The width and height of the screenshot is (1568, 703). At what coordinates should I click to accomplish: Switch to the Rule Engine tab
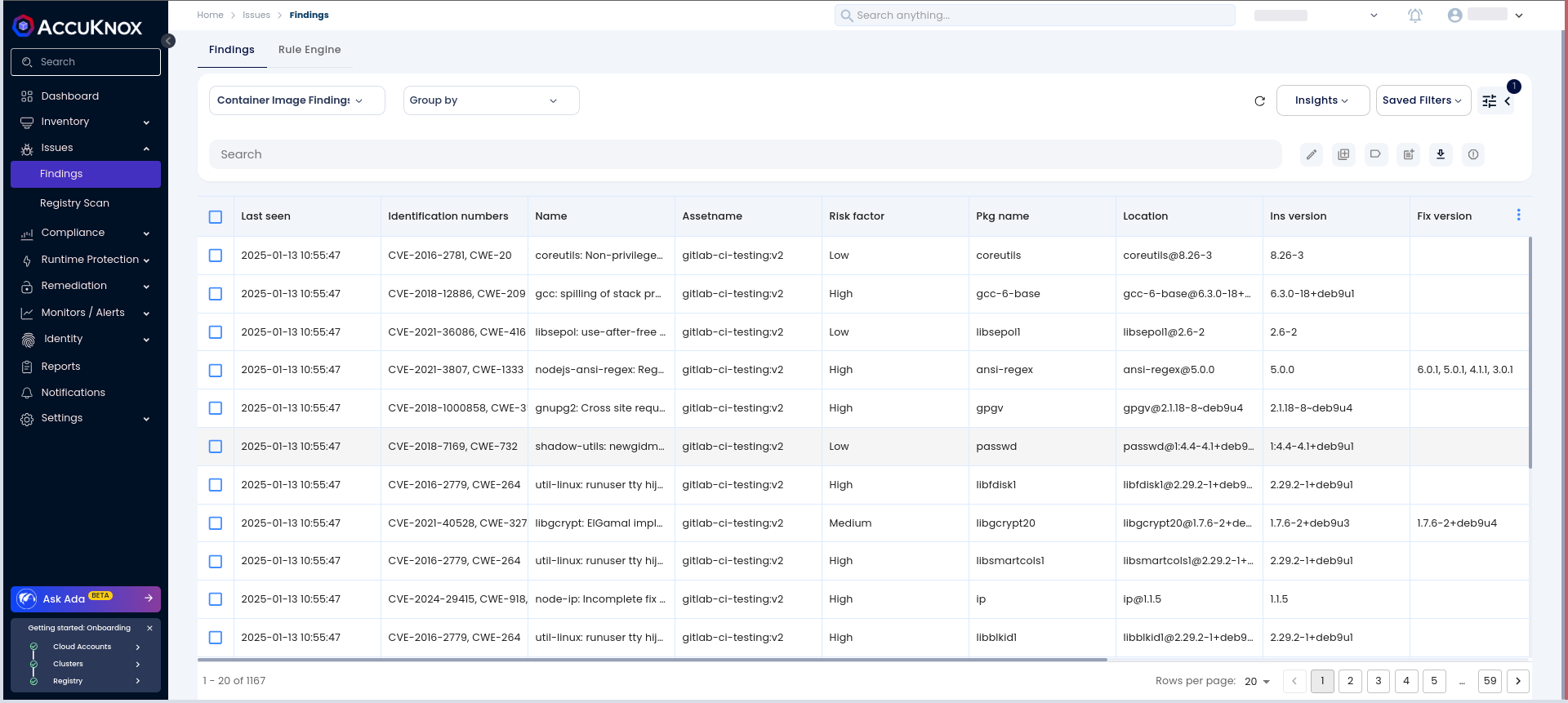pyautogui.click(x=310, y=50)
